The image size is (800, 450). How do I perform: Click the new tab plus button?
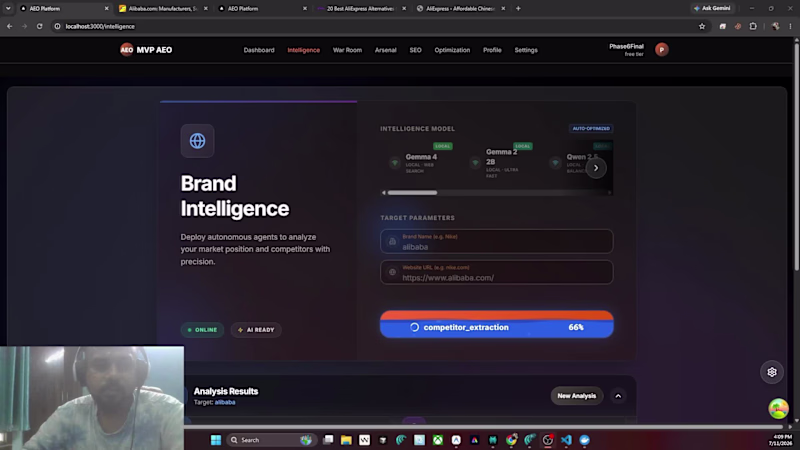(518, 8)
